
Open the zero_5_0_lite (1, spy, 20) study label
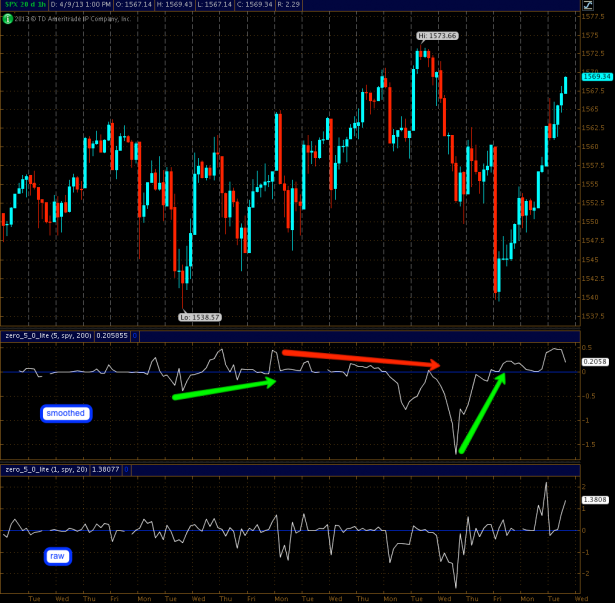pyautogui.click(x=46, y=470)
